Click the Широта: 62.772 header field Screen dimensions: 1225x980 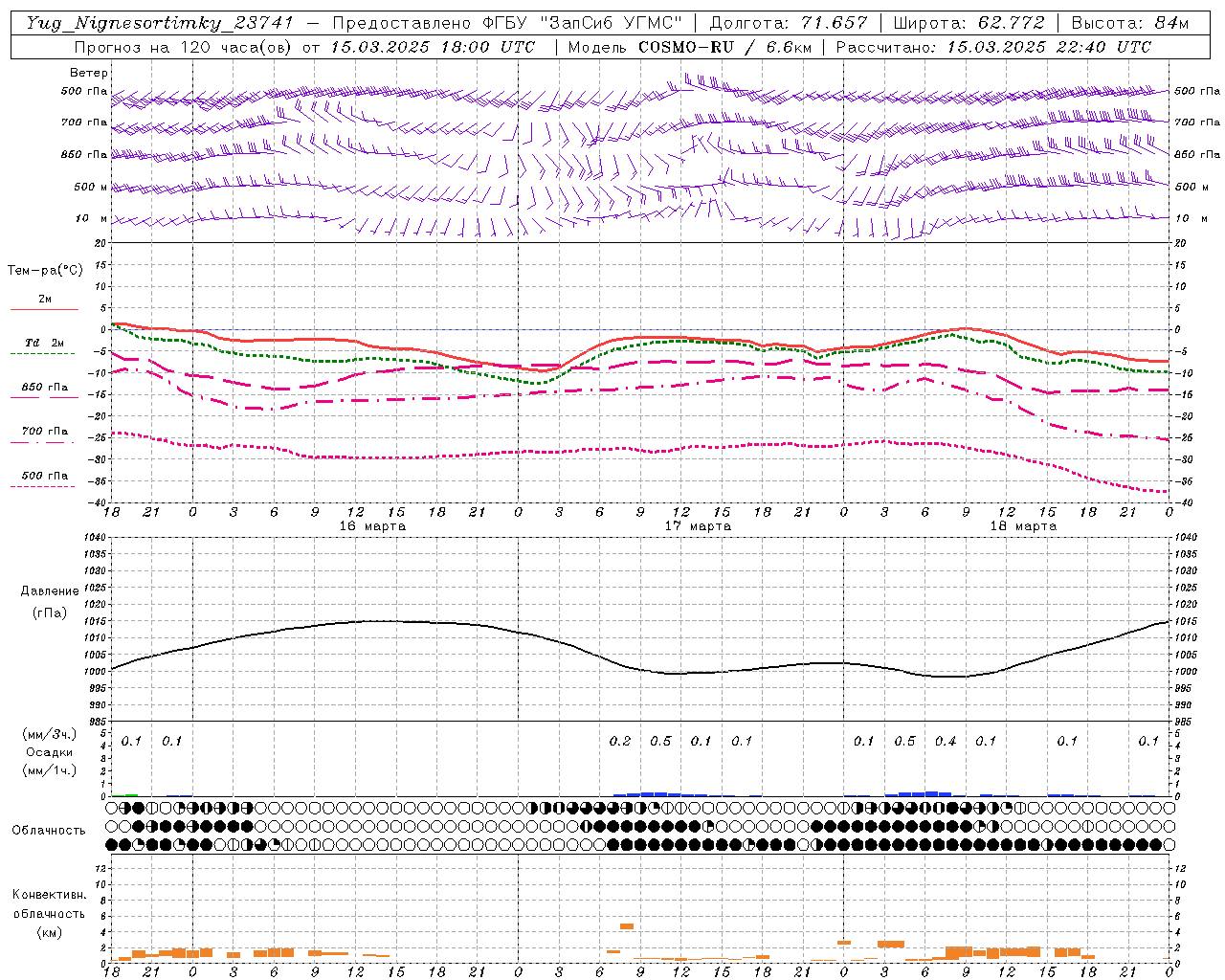969,23
